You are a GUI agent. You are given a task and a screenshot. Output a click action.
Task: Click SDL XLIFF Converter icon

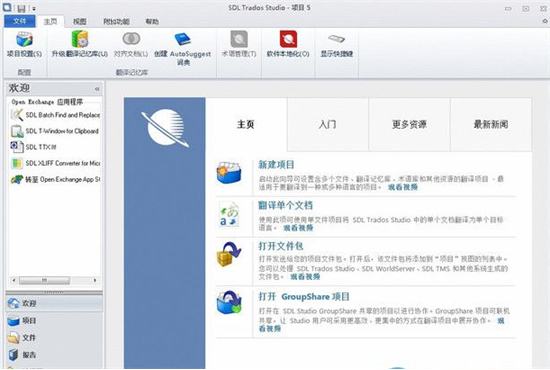[17, 163]
